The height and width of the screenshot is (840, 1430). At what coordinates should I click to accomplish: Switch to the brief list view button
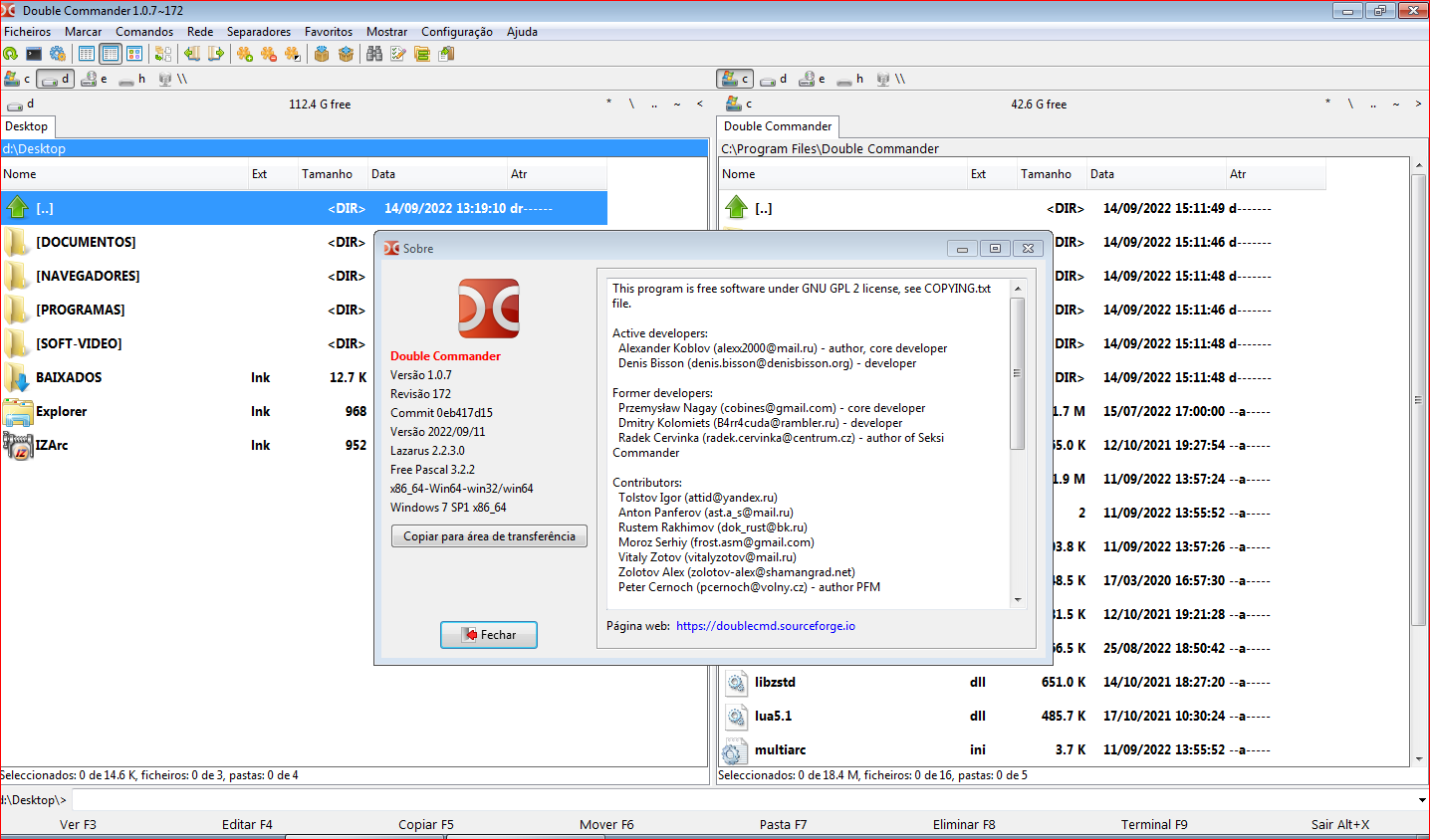pos(87,54)
